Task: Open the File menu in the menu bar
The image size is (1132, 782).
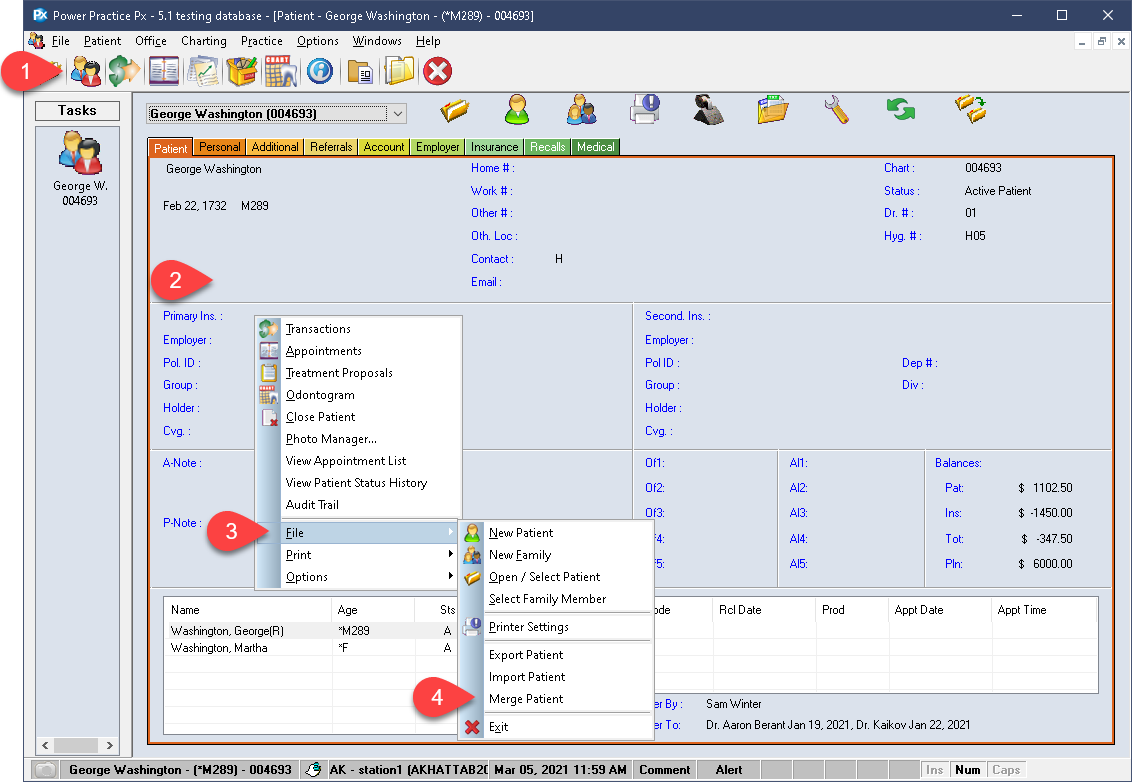Action: [61, 41]
